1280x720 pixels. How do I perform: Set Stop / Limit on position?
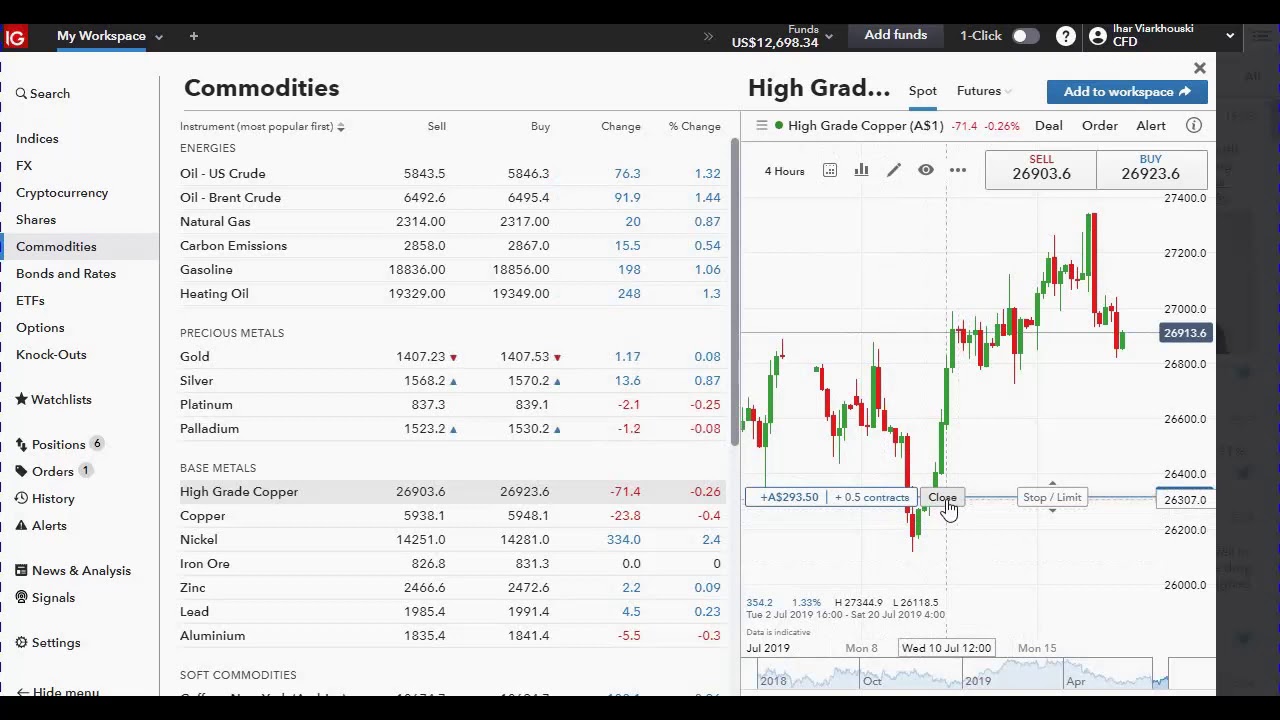(x=1052, y=498)
